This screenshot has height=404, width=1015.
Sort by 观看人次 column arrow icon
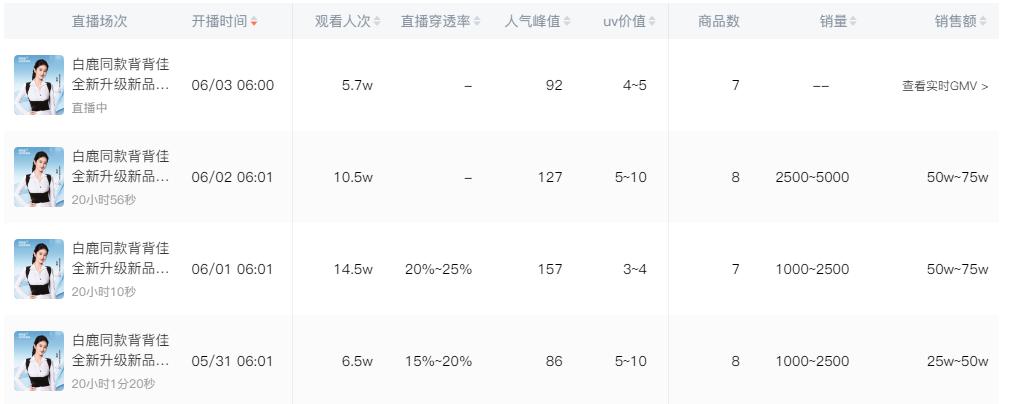click(377, 21)
